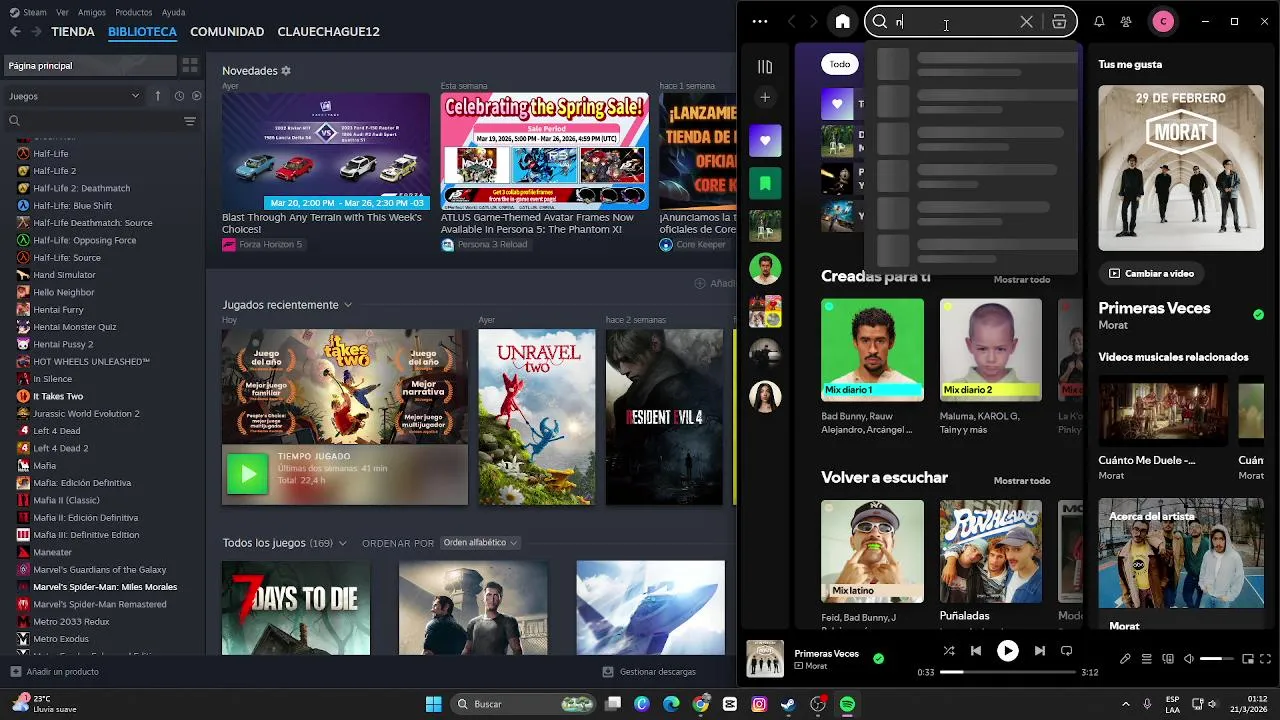Image resolution: width=1280 pixels, height=720 pixels.
Task: Open the Spotify Browse icon
Action: point(1059,21)
